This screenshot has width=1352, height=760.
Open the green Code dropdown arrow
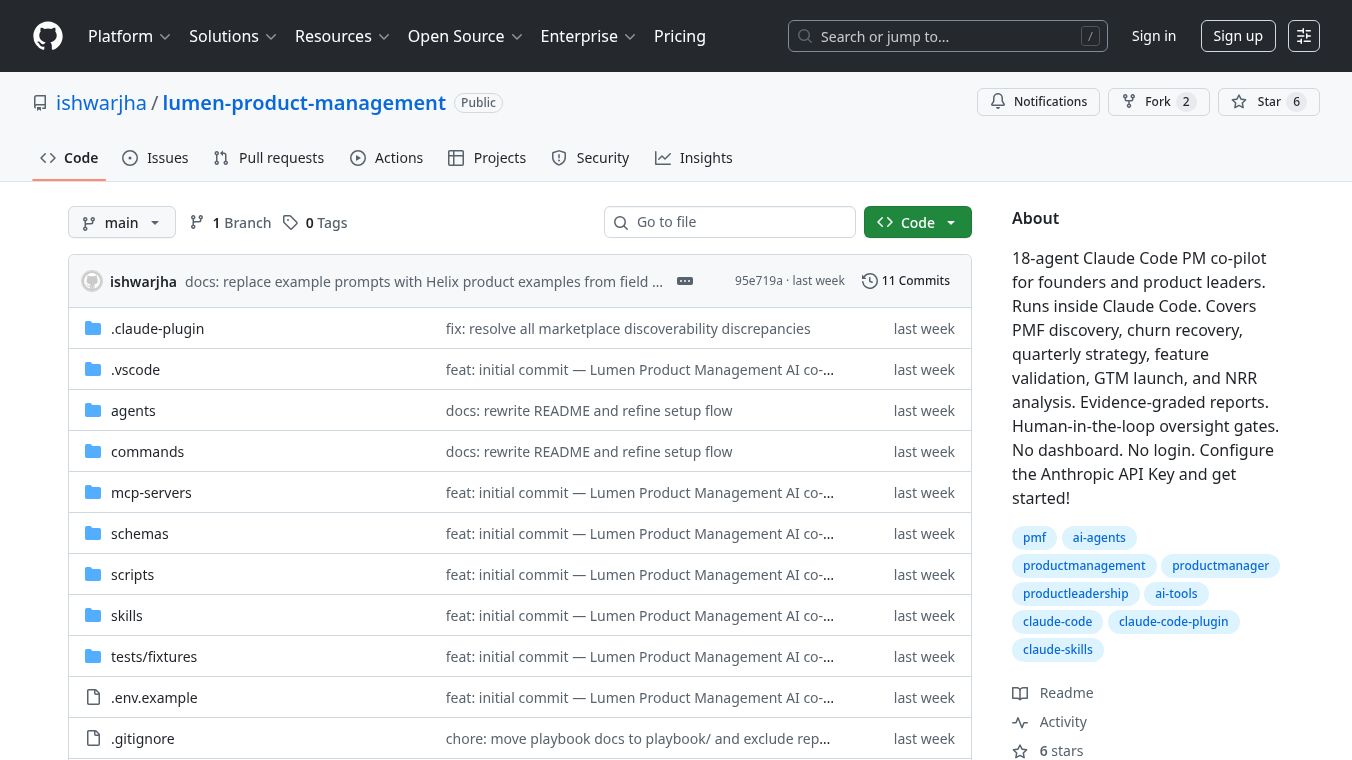[x=950, y=222]
